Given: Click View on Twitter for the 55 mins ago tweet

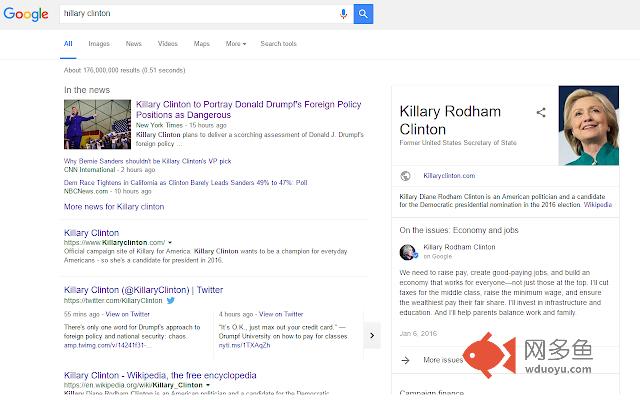Looking at the screenshot, I should coord(128,314).
